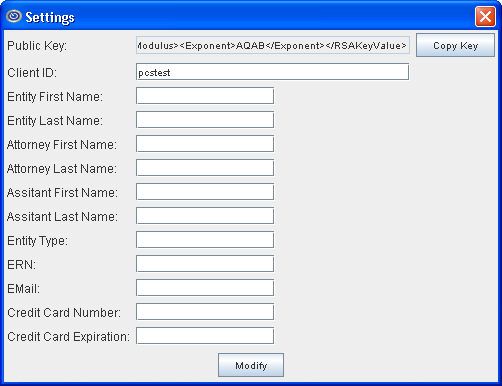Focus the Public Key text field
502x386 pixels.
coord(273,45)
